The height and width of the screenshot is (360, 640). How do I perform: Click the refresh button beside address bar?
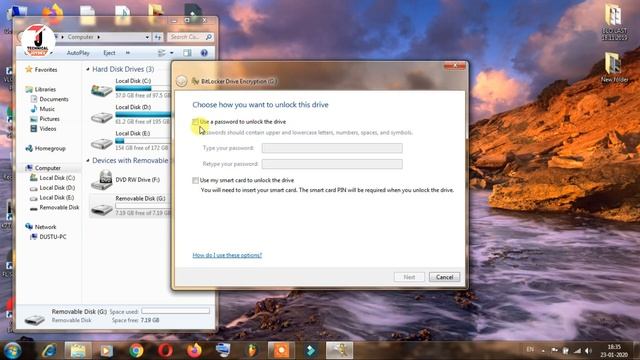tap(158, 37)
